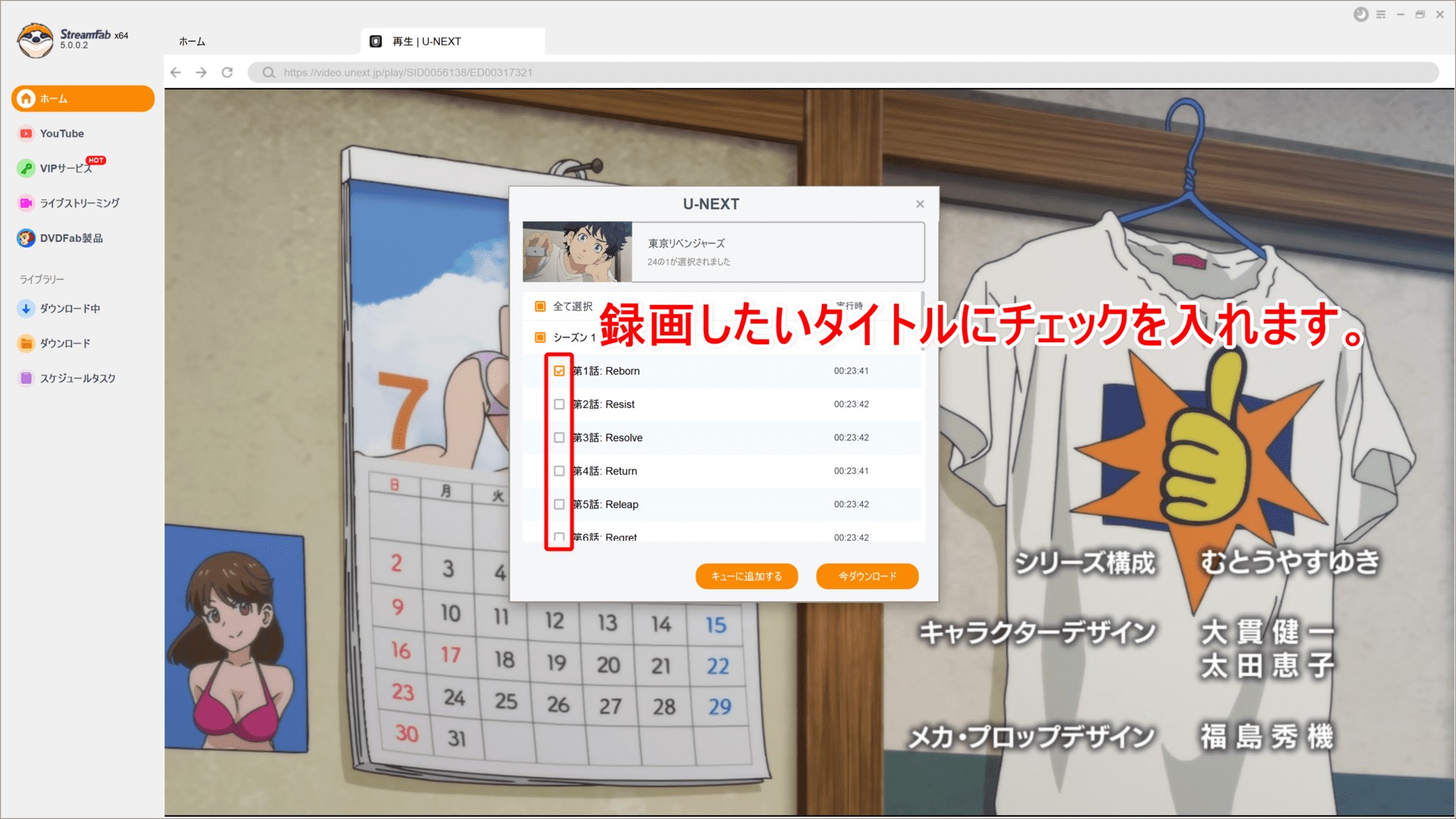Click the VIP service key icon
This screenshot has height=819, width=1456.
[26, 168]
